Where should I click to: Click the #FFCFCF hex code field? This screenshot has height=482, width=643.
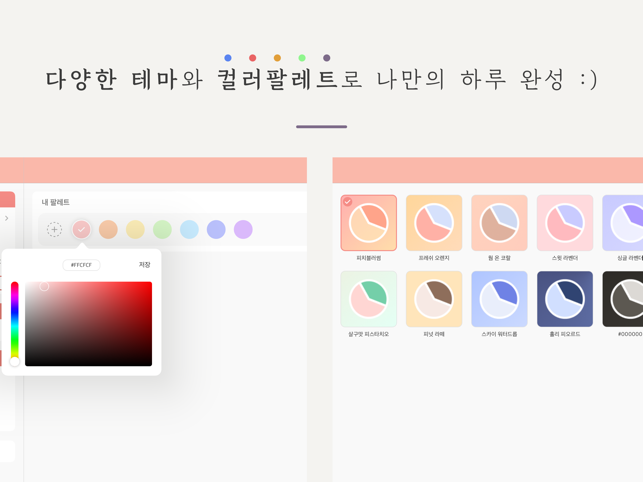pyautogui.click(x=81, y=265)
